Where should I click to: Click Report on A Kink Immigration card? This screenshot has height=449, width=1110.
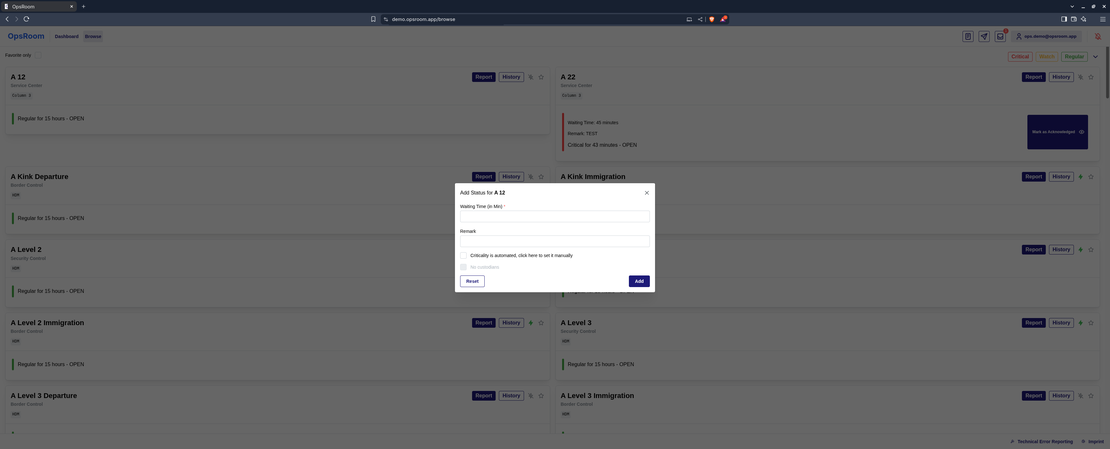tap(1034, 176)
